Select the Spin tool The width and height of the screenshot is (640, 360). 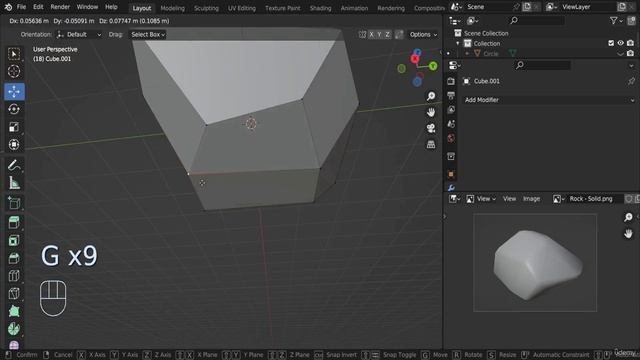[x=14, y=329]
